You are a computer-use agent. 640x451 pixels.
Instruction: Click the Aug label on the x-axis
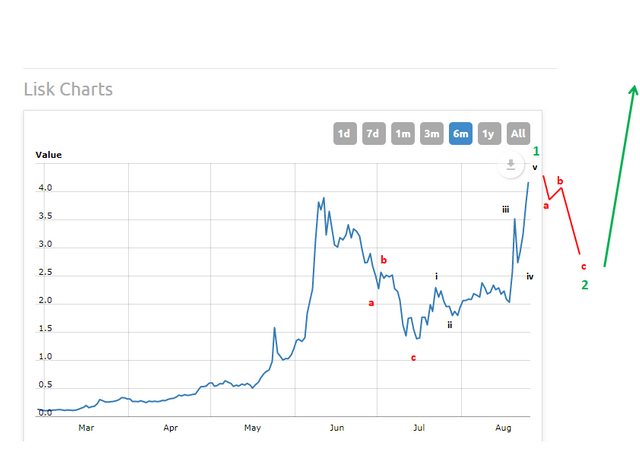coord(503,427)
